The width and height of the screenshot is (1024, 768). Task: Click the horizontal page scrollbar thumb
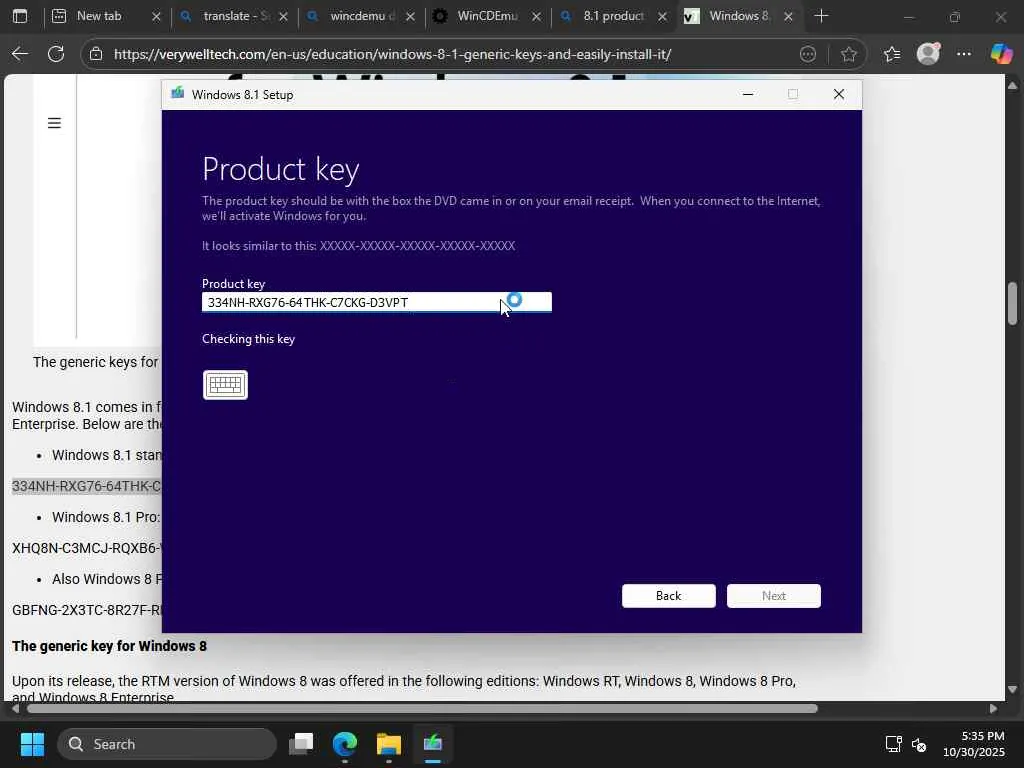tap(423, 709)
